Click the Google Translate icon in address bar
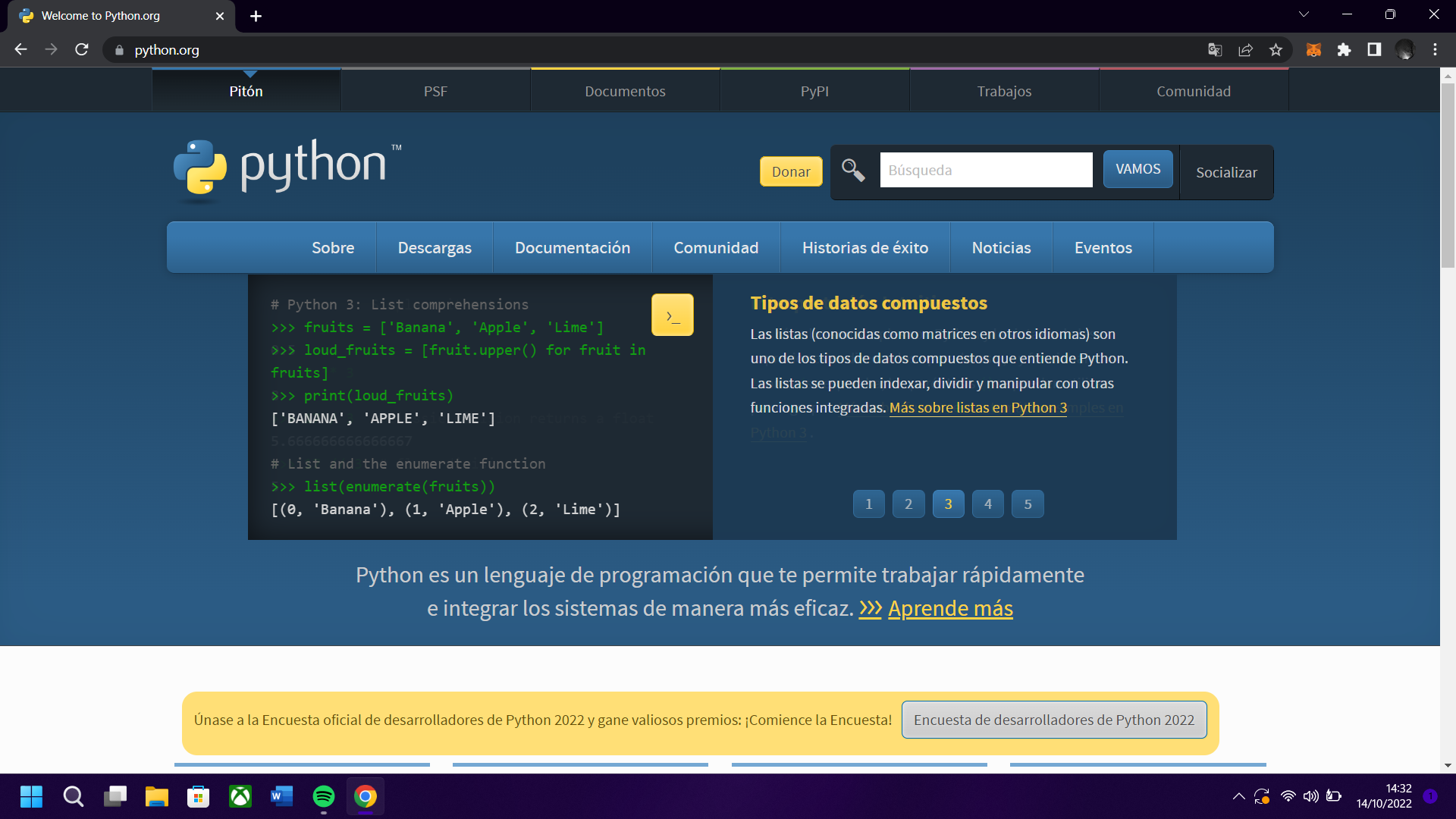This screenshot has width=1456, height=819. pos(1215,50)
